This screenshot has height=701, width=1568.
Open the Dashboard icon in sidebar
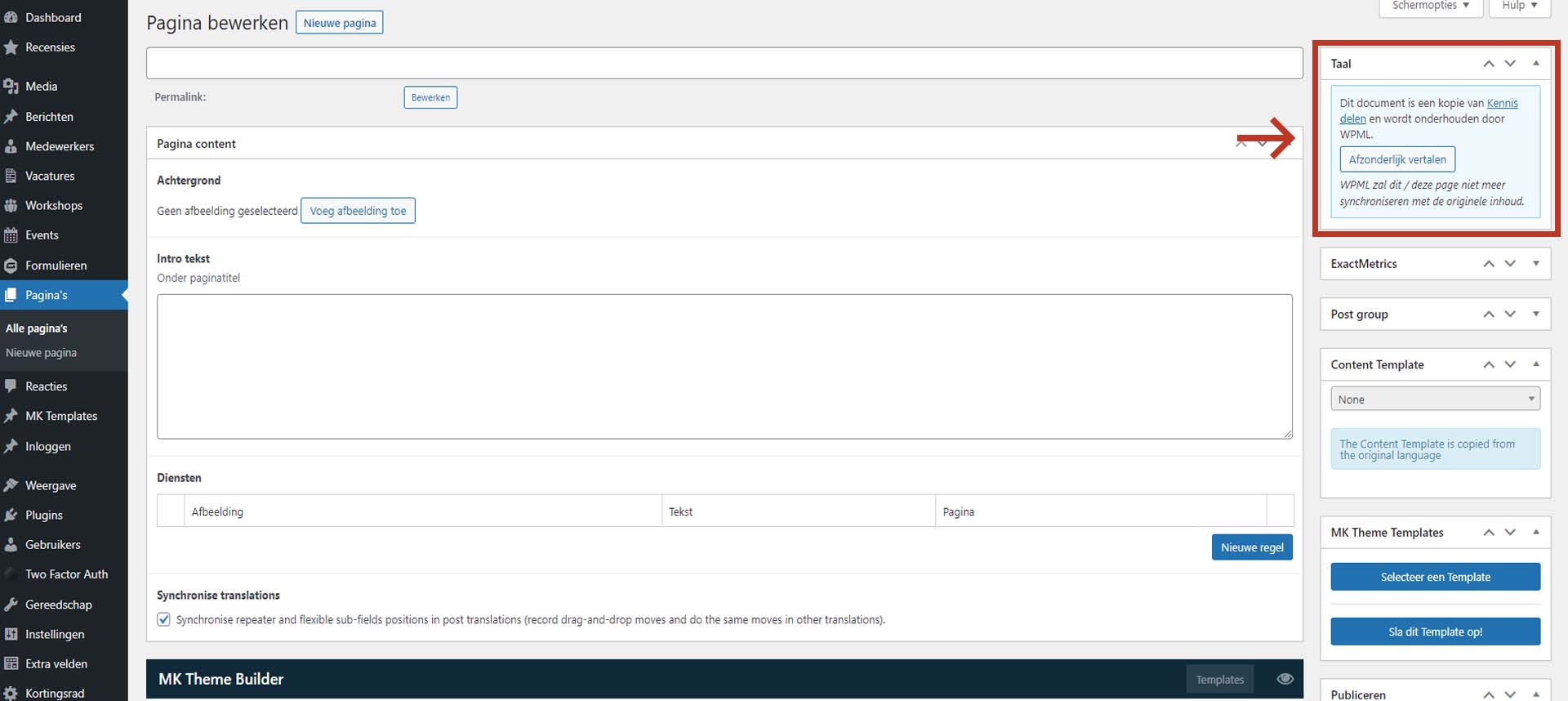(x=11, y=17)
